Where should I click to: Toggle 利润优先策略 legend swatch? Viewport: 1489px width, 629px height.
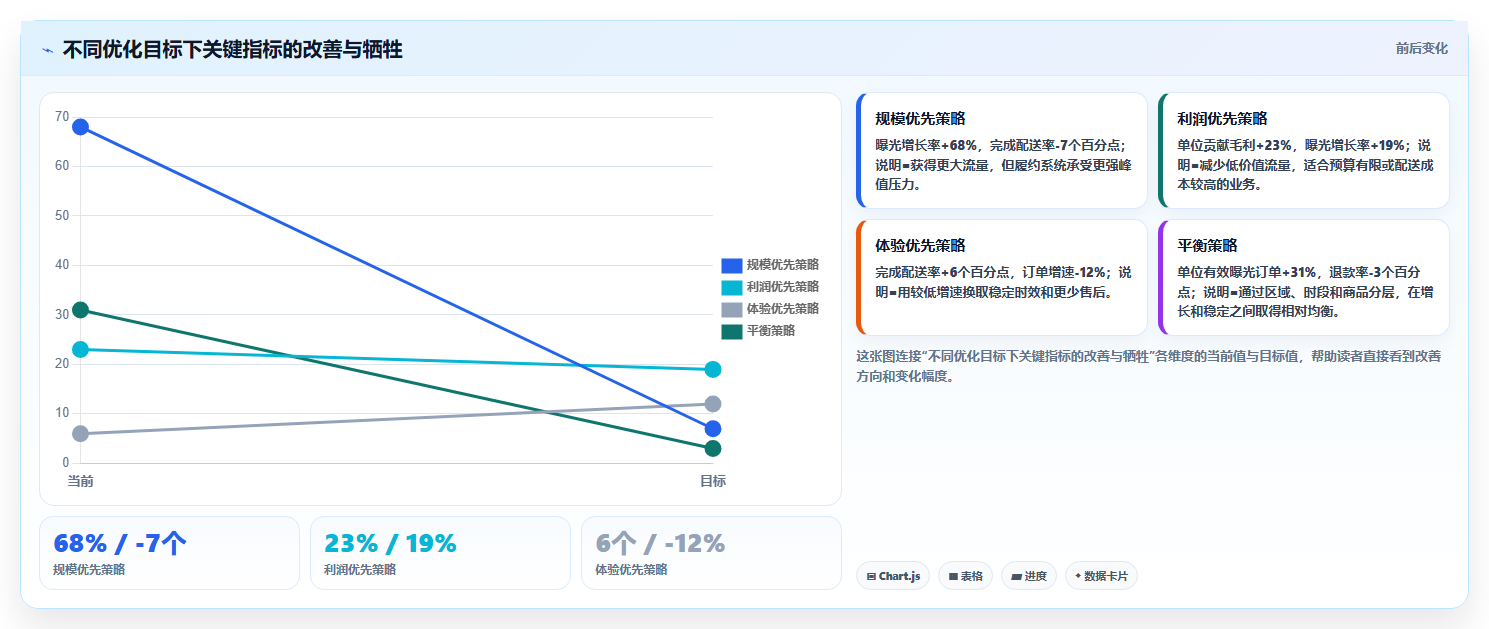(732, 287)
